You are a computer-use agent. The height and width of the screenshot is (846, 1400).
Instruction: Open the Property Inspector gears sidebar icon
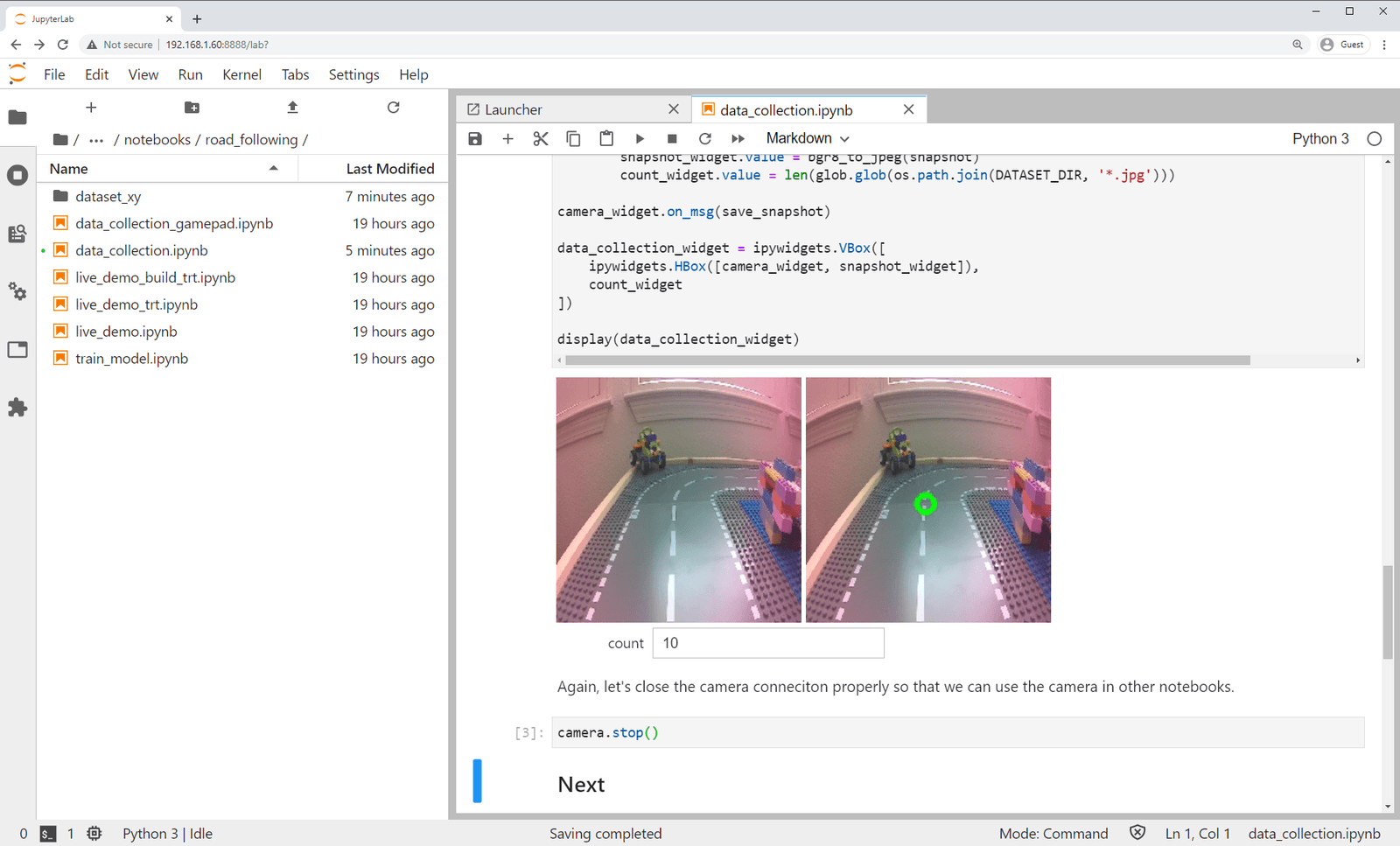coord(17,291)
